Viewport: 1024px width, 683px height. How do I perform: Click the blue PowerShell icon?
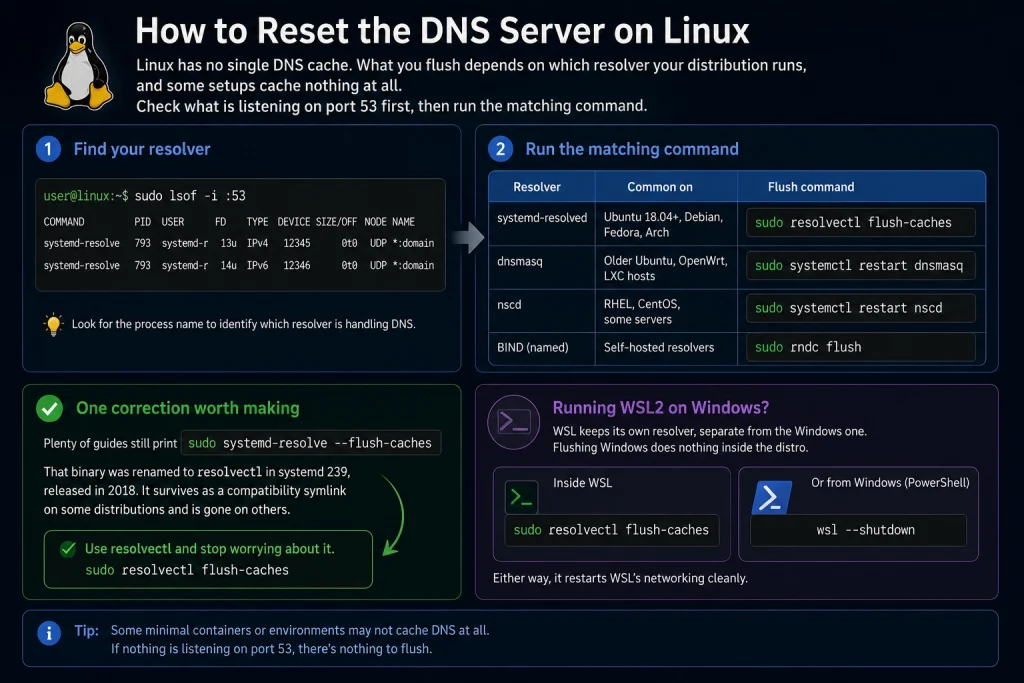(771, 498)
